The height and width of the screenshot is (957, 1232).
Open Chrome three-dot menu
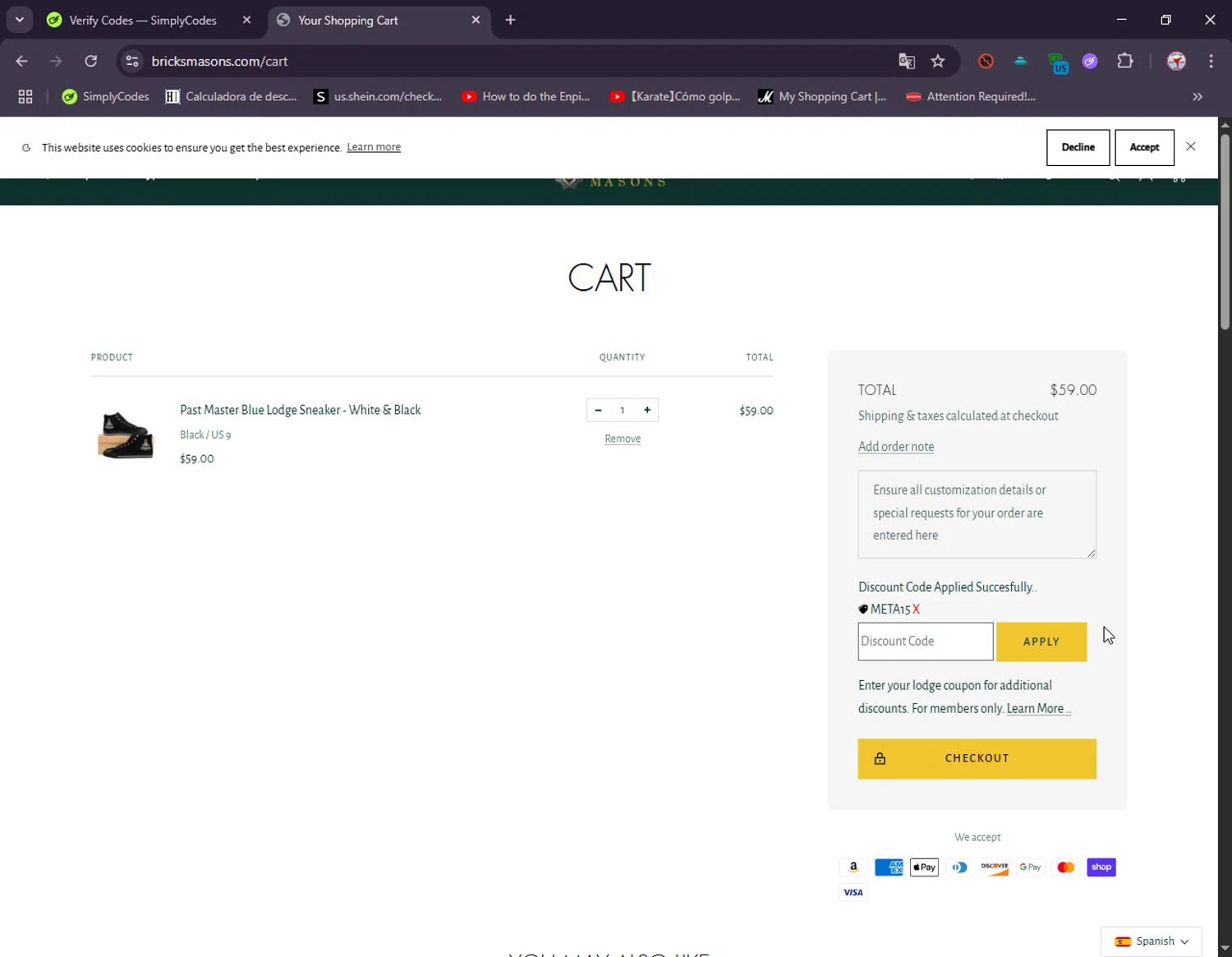click(x=1211, y=61)
